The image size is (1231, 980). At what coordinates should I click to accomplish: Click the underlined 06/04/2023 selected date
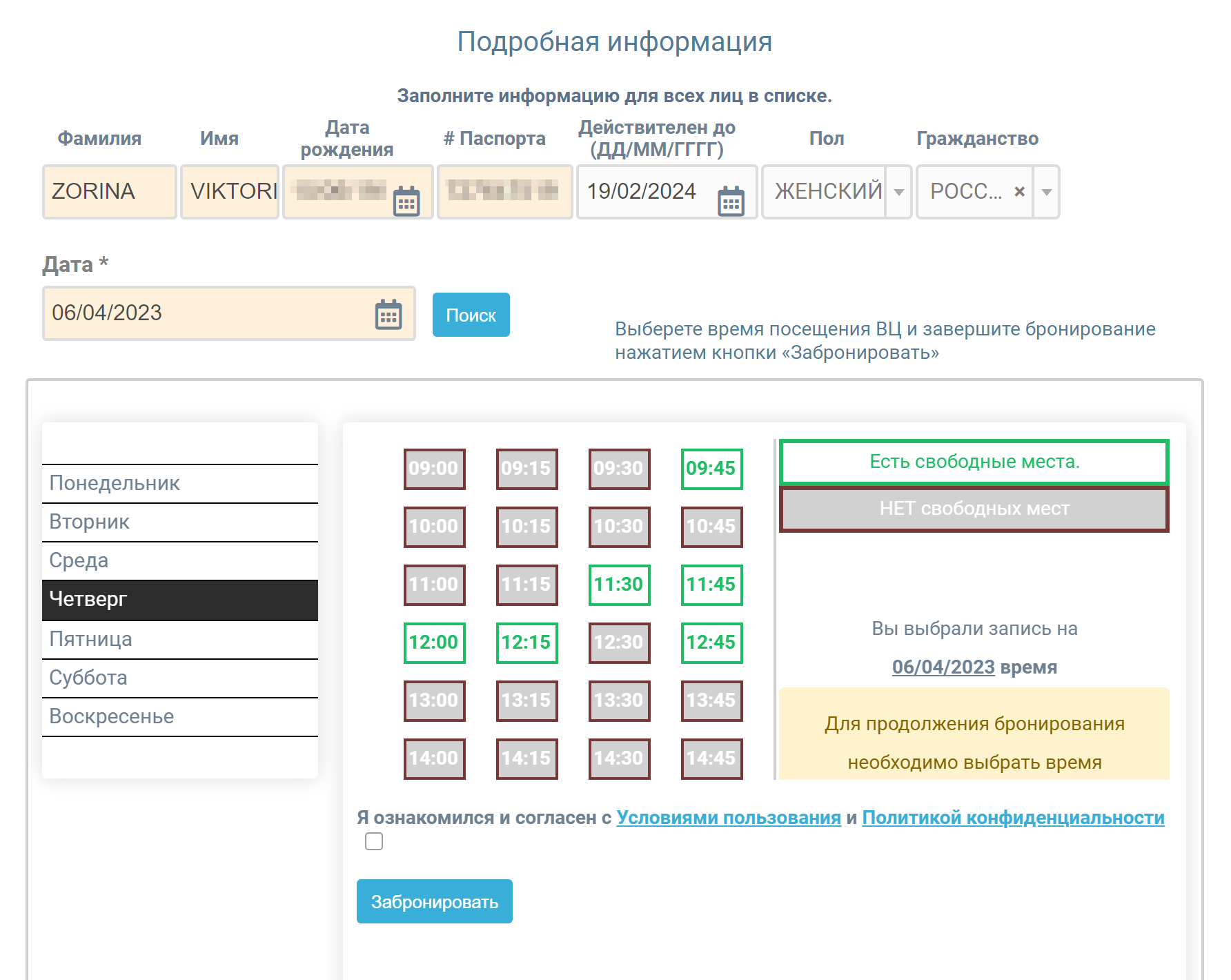(x=943, y=667)
